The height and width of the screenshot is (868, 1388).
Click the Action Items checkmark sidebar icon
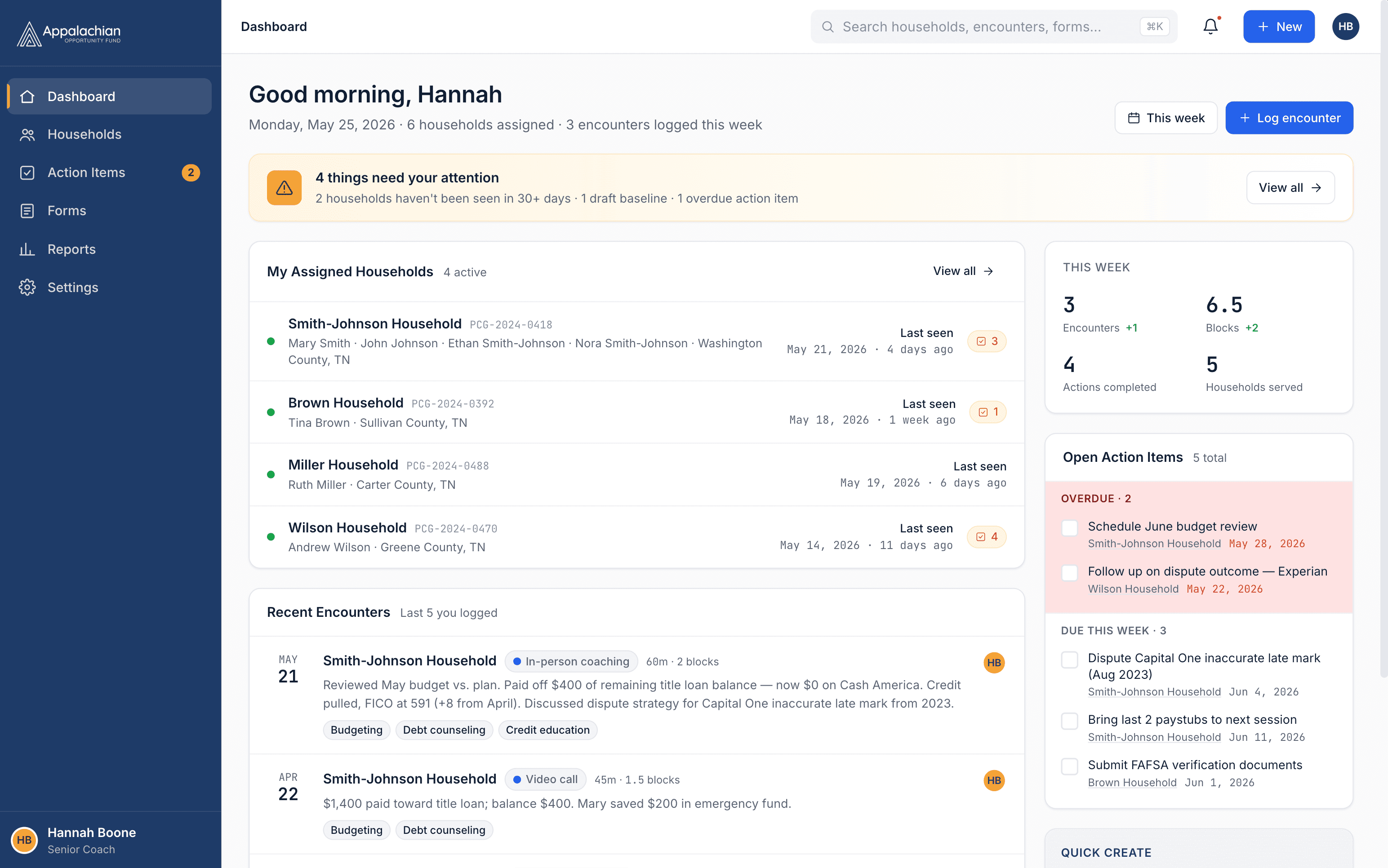coord(27,173)
